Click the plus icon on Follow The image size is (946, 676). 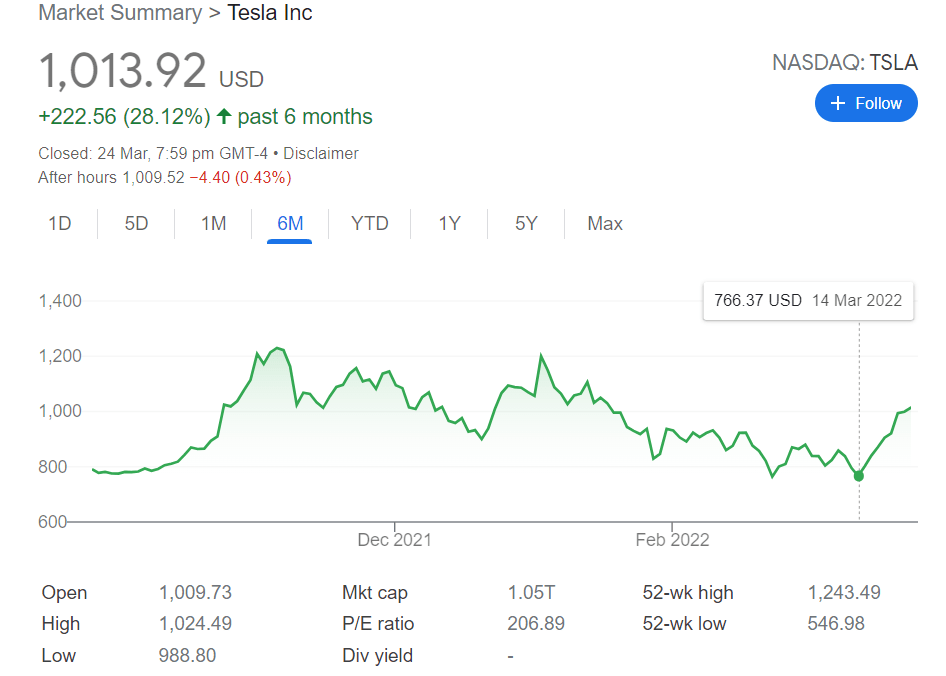839,103
